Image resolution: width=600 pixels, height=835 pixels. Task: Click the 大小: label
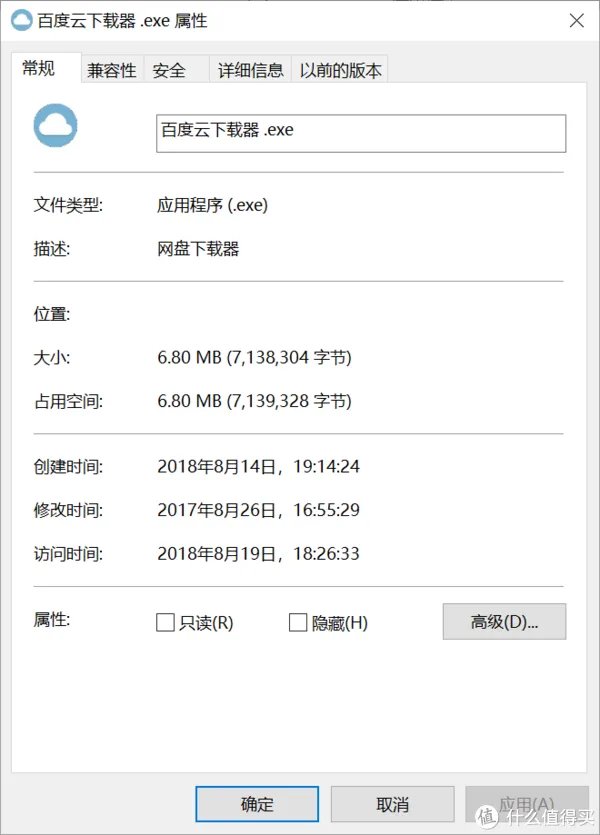pos(52,357)
